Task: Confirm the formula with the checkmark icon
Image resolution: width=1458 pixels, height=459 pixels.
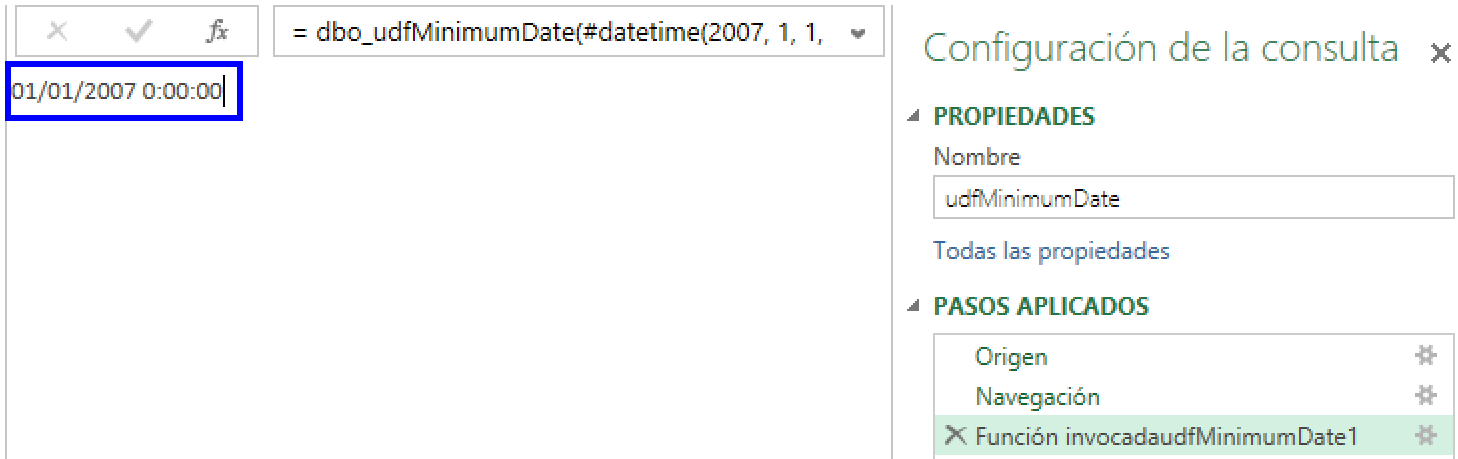Action: [x=137, y=32]
